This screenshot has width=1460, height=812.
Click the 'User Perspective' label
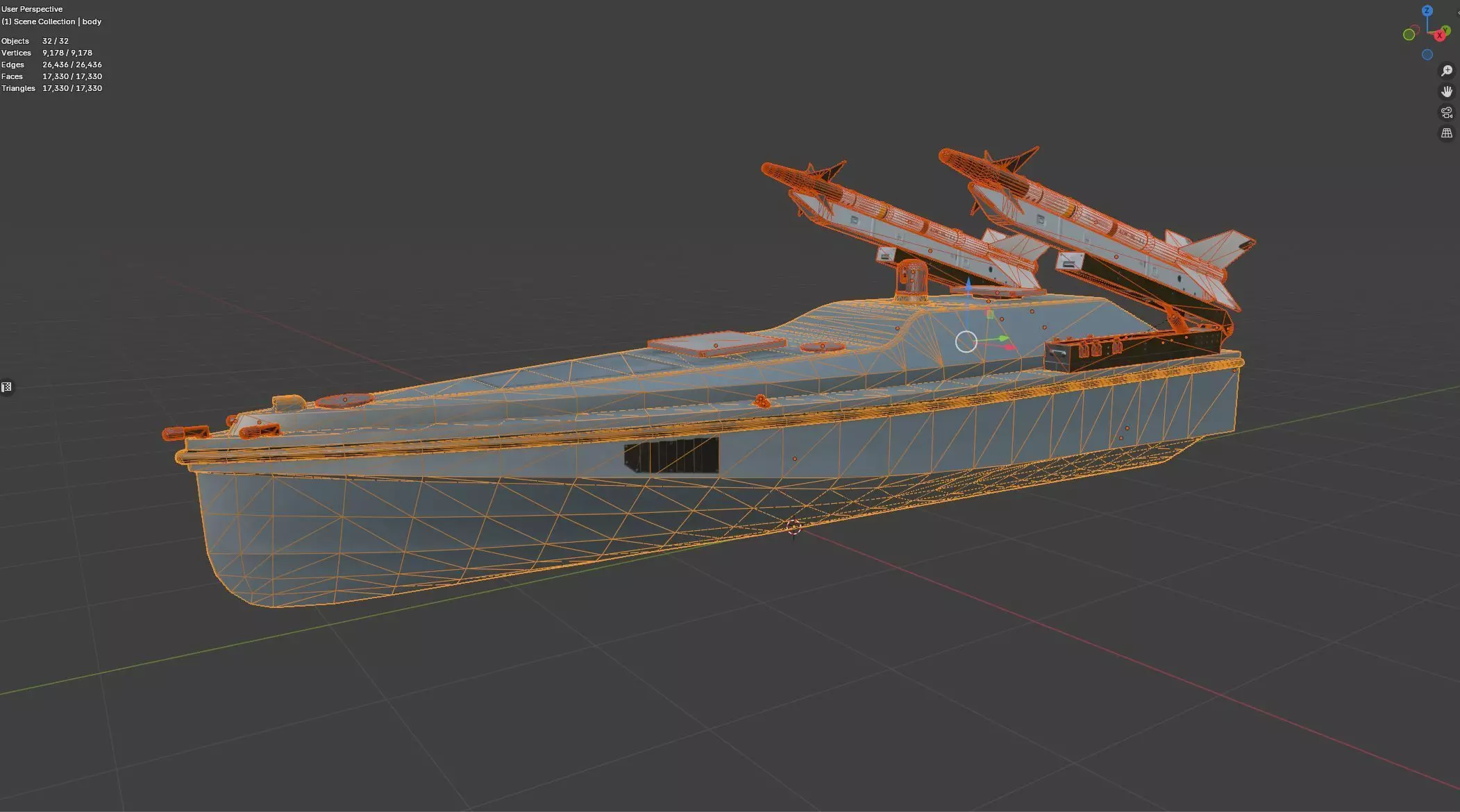[x=32, y=9]
